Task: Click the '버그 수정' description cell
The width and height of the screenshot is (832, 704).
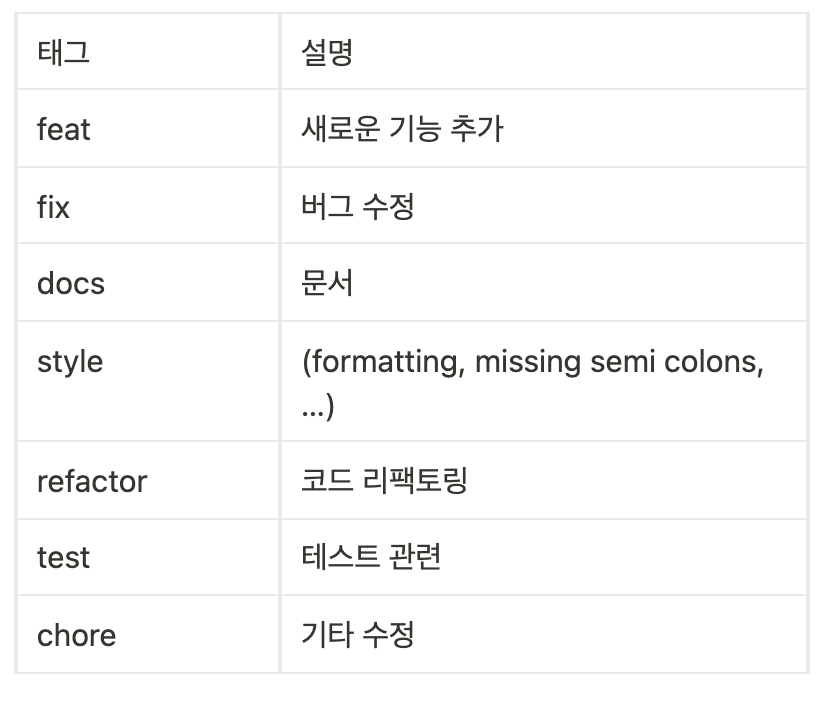Action: [x=357, y=206]
